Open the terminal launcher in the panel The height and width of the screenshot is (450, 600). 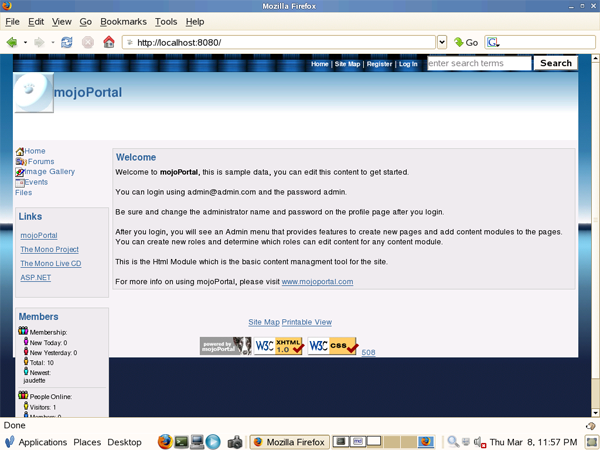click(x=181, y=441)
